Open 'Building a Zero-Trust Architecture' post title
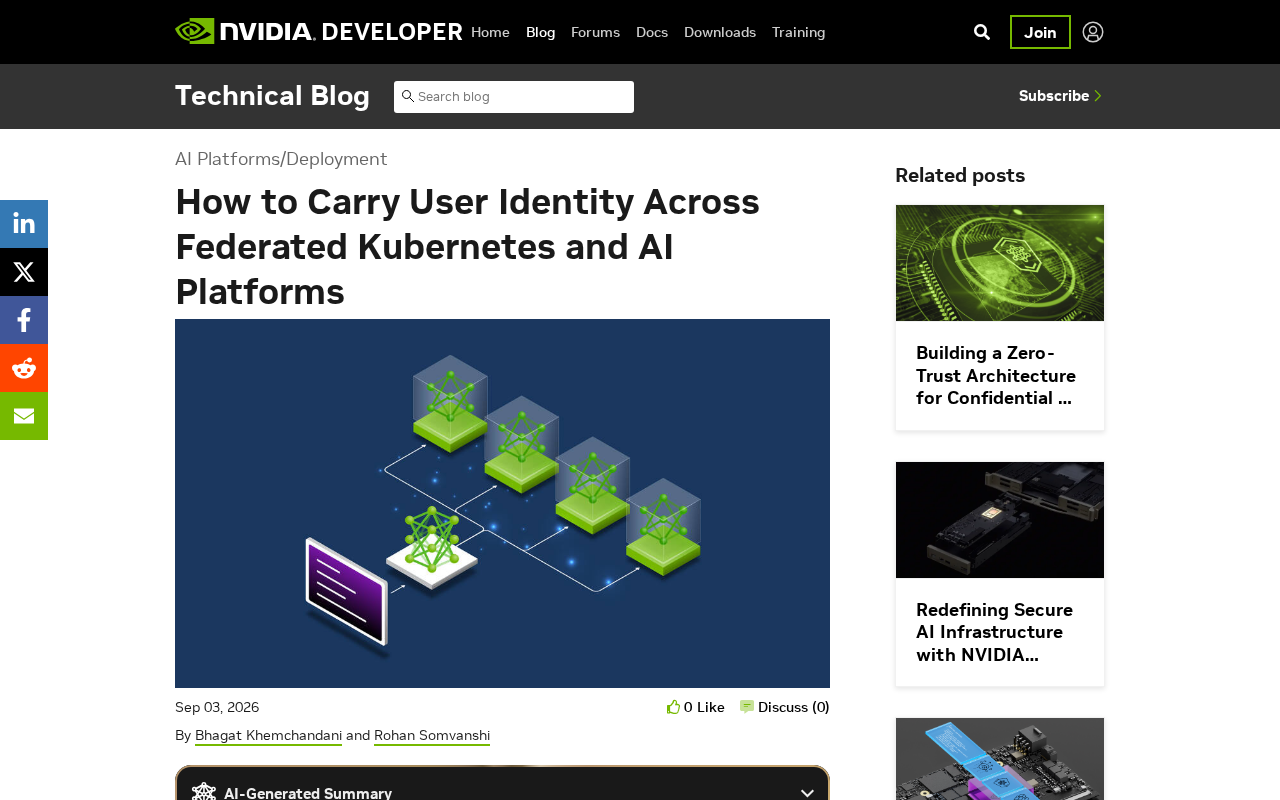 click(x=996, y=375)
